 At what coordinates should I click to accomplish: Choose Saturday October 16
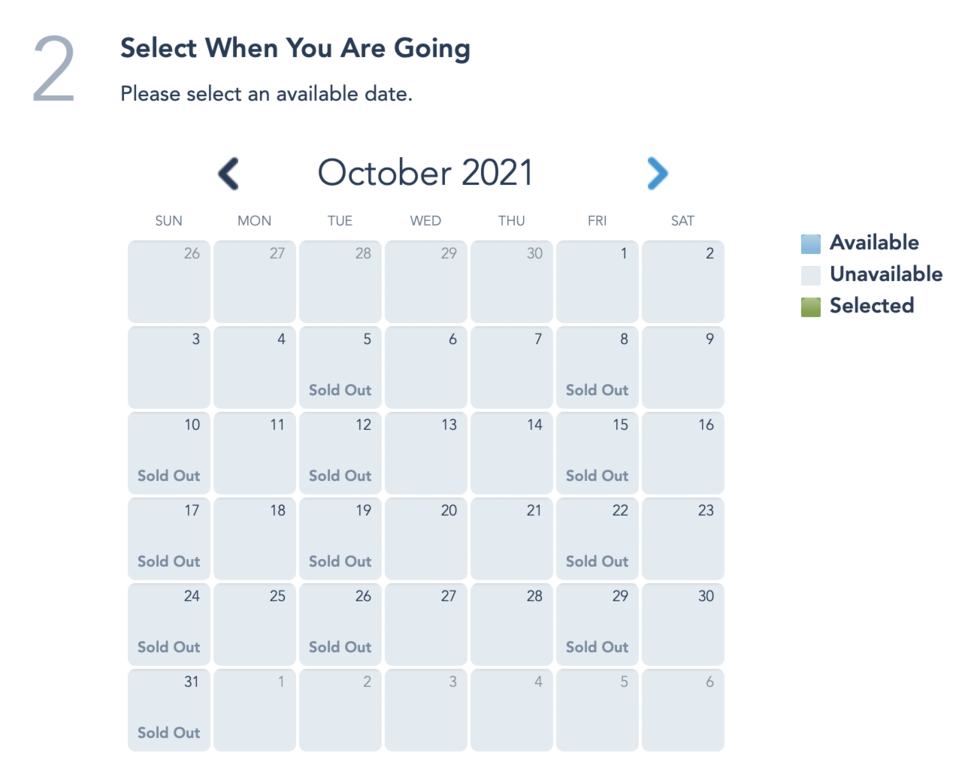[x=683, y=452]
